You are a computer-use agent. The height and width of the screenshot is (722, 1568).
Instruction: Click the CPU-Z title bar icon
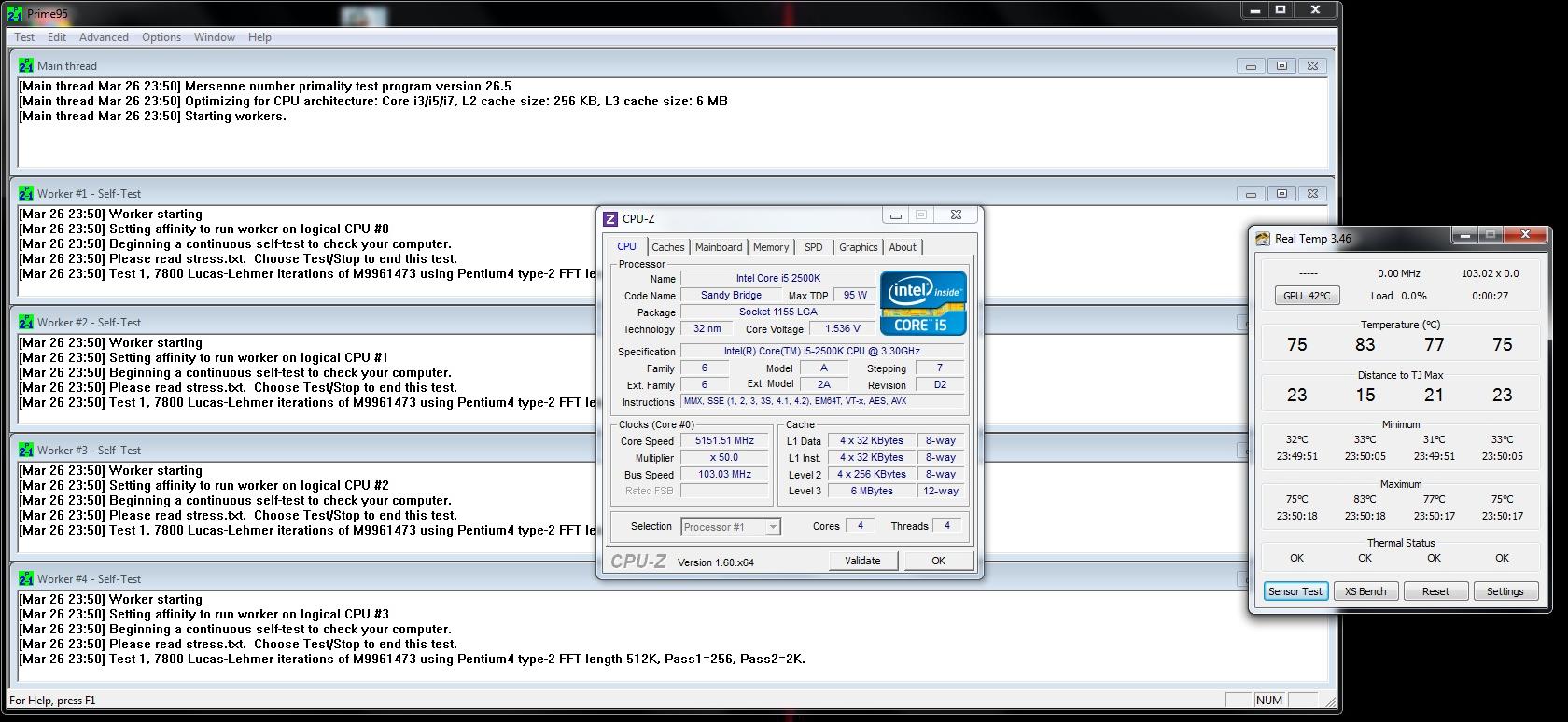click(x=610, y=219)
